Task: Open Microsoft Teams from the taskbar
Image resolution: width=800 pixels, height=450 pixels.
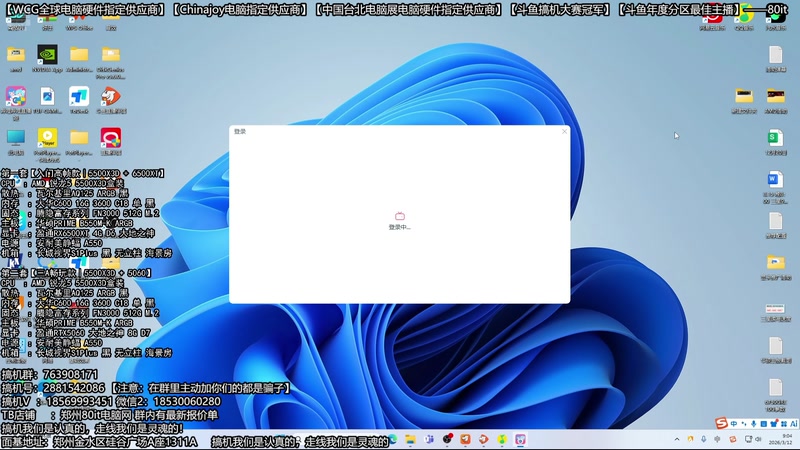Action: [429, 439]
